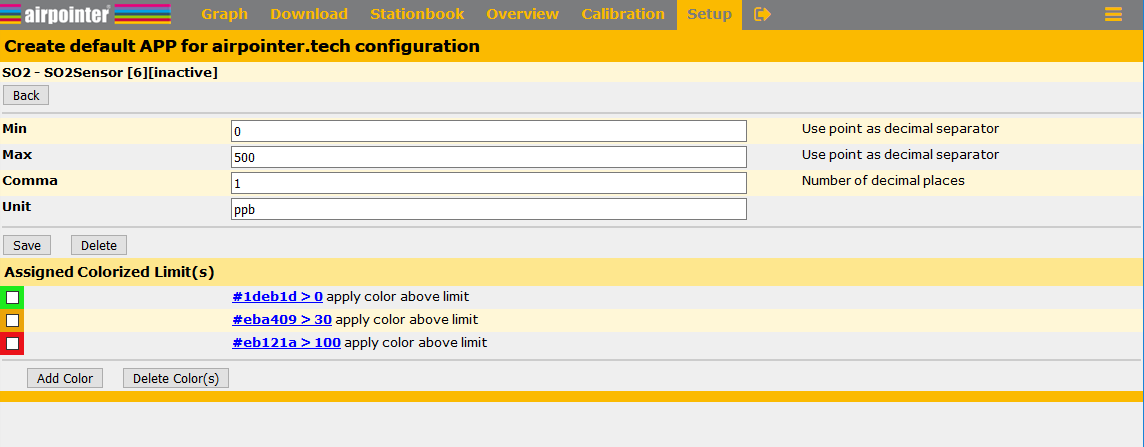Open the #eb121a > 100 limit link

pyautogui.click(x=286, y=343)
